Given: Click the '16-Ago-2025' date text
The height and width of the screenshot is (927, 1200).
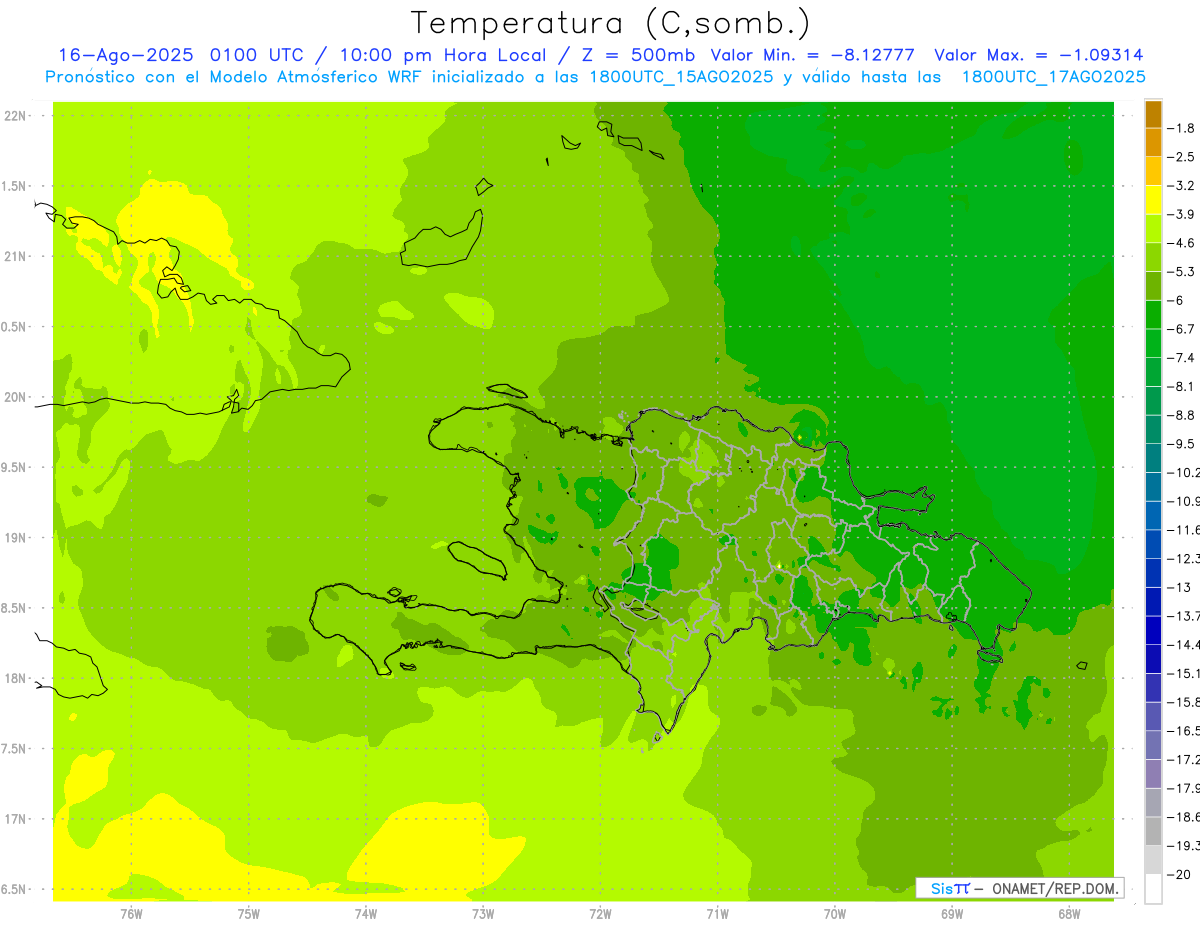Looking at the screenshot, I should click(127, 55).
